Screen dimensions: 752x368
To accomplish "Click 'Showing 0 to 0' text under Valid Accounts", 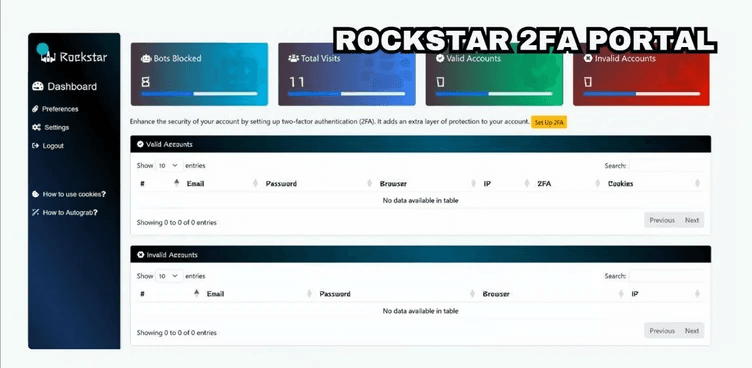I will click(176, 223).
